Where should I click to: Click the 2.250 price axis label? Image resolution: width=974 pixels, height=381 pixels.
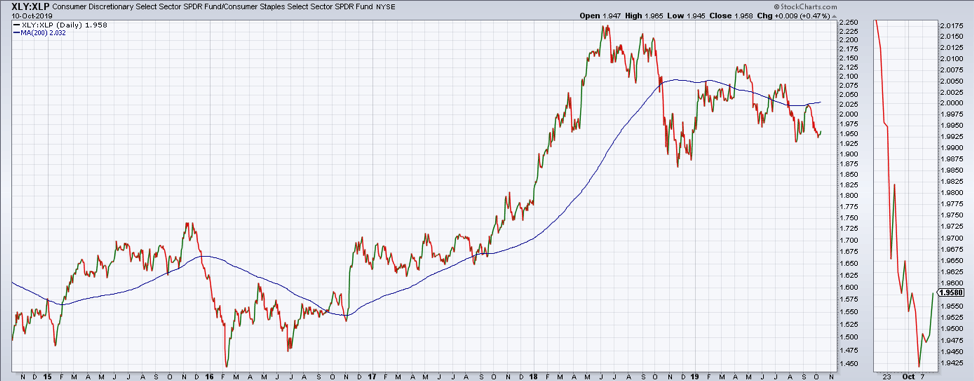coord(848,23)
